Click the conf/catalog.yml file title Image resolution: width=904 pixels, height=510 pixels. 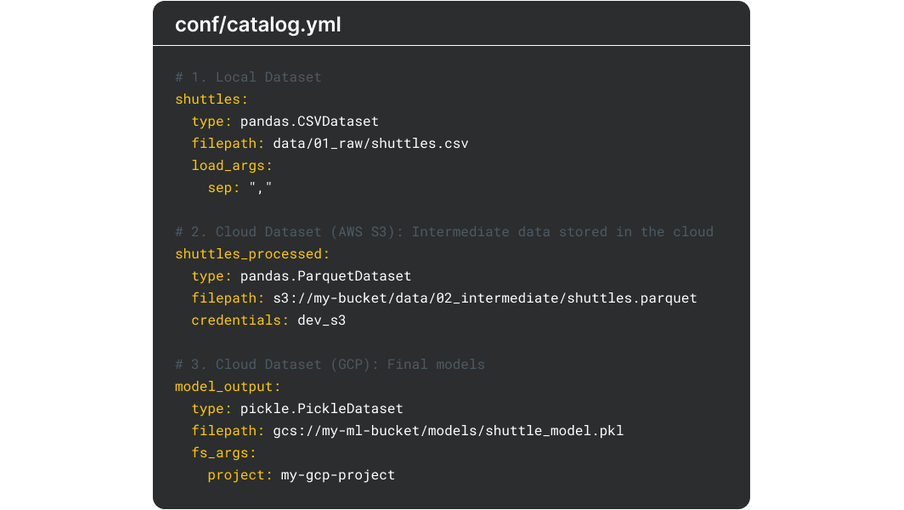(258, 24)
